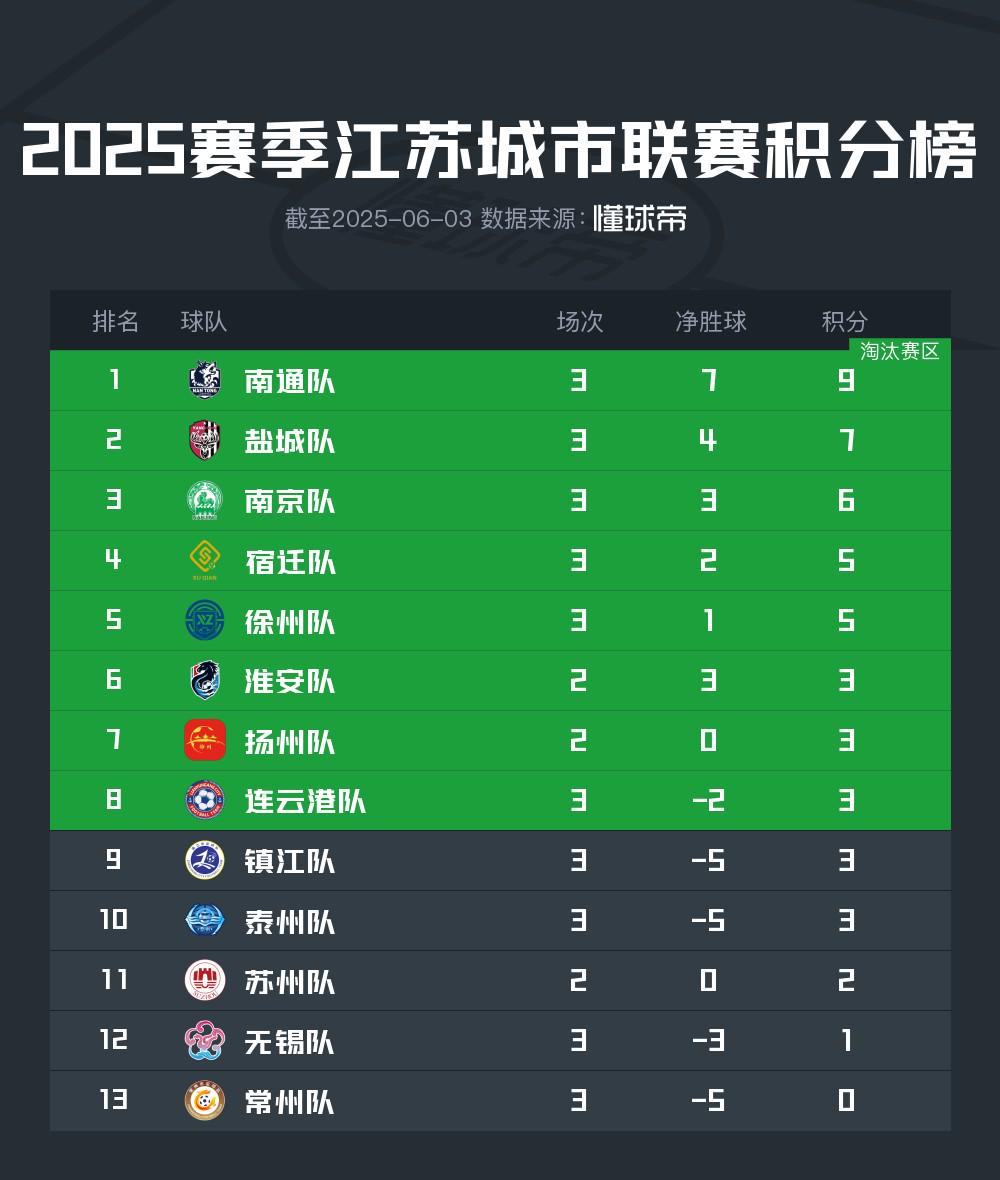The width and height of the screenshot is (1000, 1180).
Task: Click the 排名 column header
Action: [x=116, y=321]
